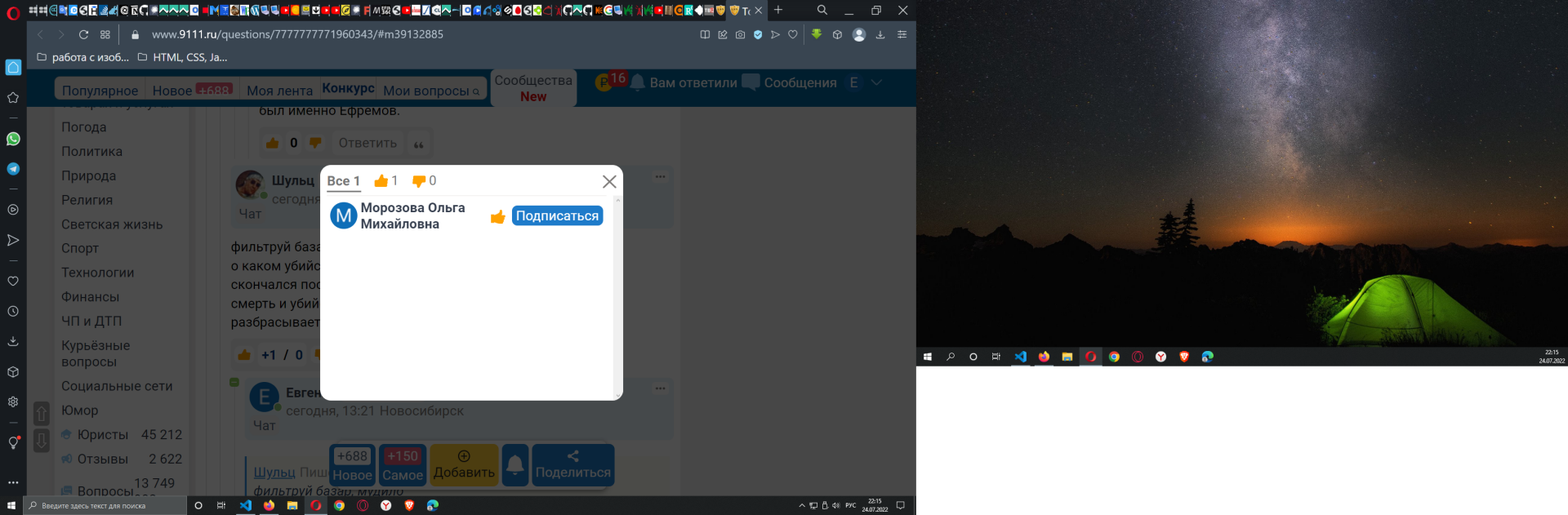1568x515 pixels.
Task: Open the three-dots menu on Шульц's comment
Action: click(x=660, y=176)
